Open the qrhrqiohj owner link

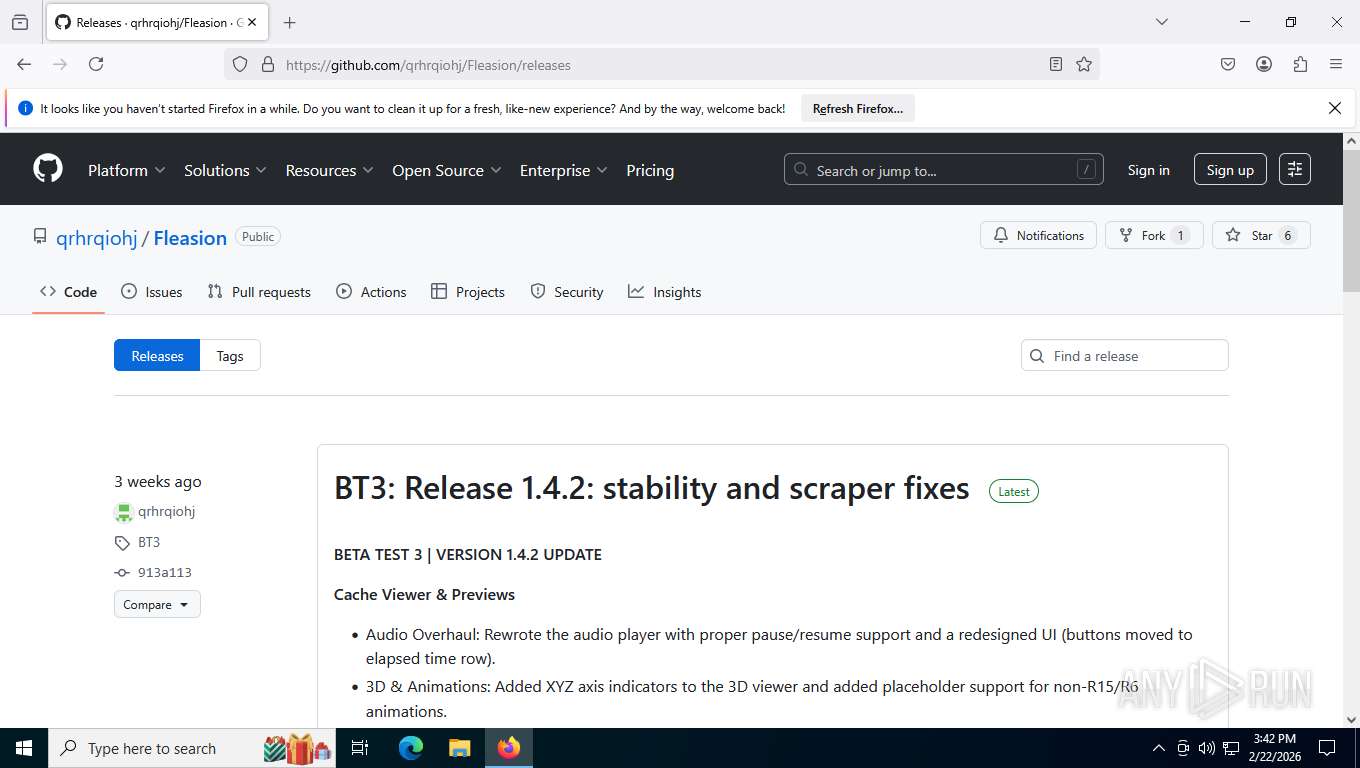click(96, 238)
